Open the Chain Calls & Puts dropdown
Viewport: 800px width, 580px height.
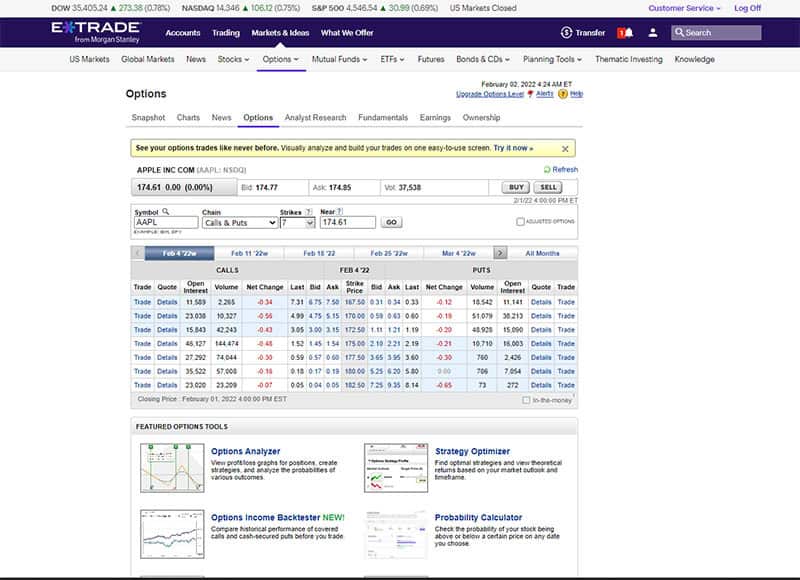click(239, 223)
